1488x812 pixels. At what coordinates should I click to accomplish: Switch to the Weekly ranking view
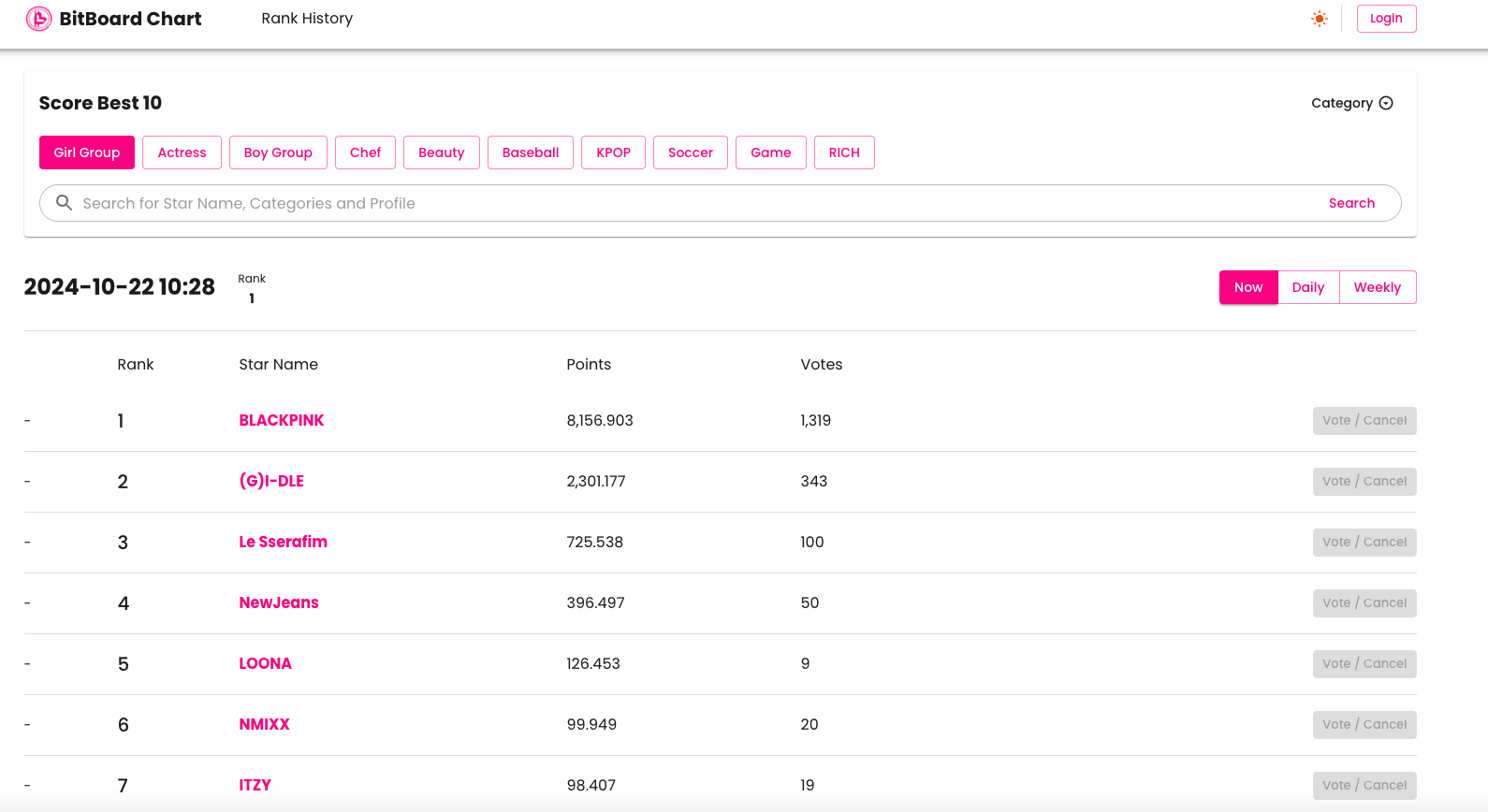point(1378,287)
